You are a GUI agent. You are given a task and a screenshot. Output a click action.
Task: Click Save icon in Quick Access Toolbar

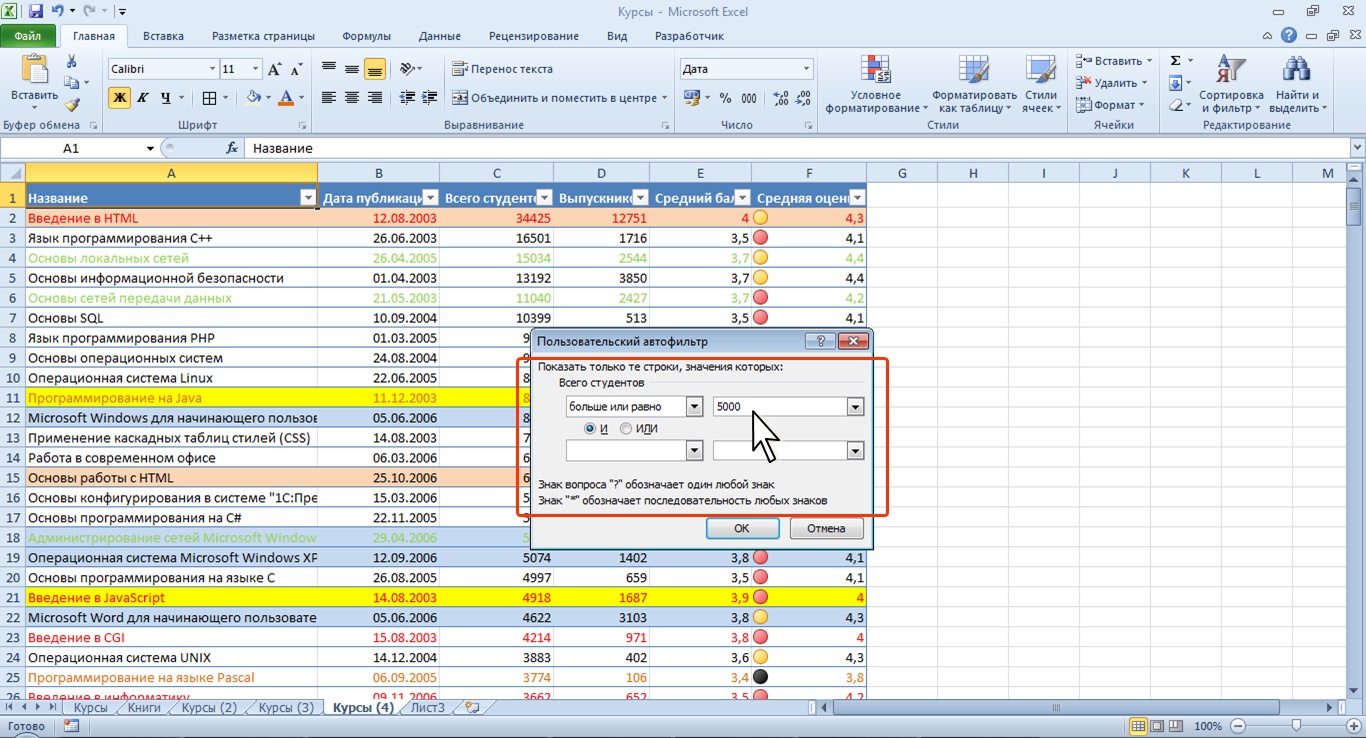coord(36,12)
